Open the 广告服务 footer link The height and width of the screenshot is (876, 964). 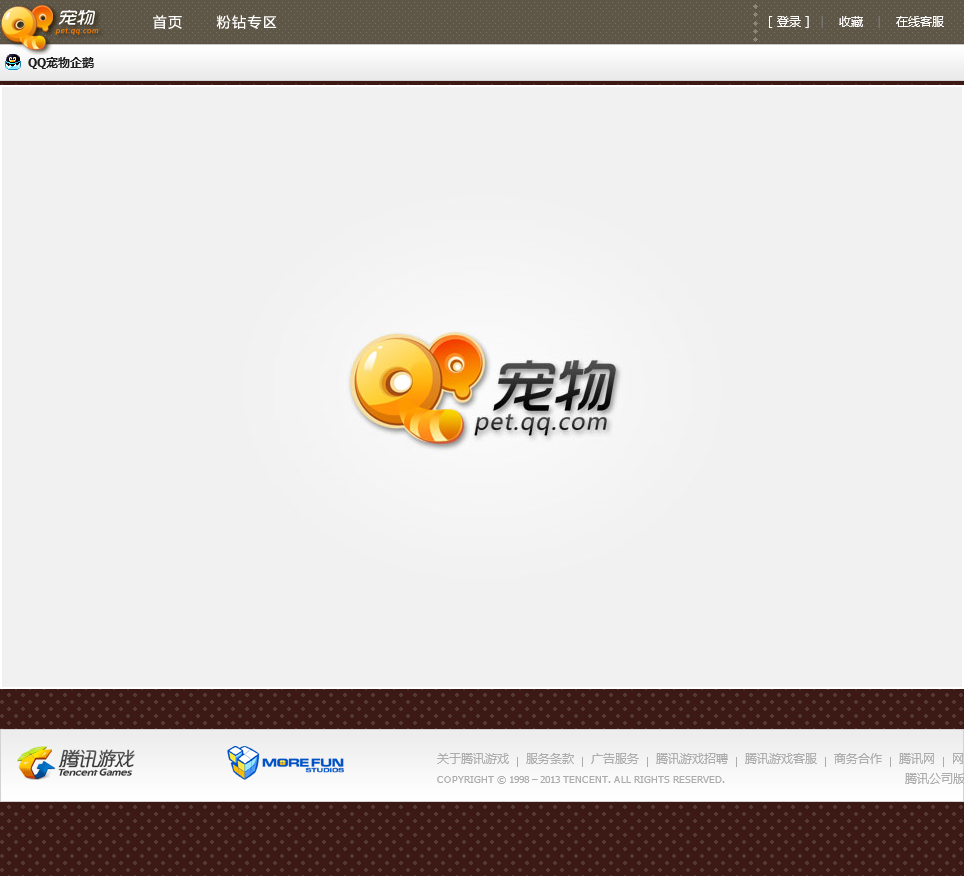pos(615,759)
